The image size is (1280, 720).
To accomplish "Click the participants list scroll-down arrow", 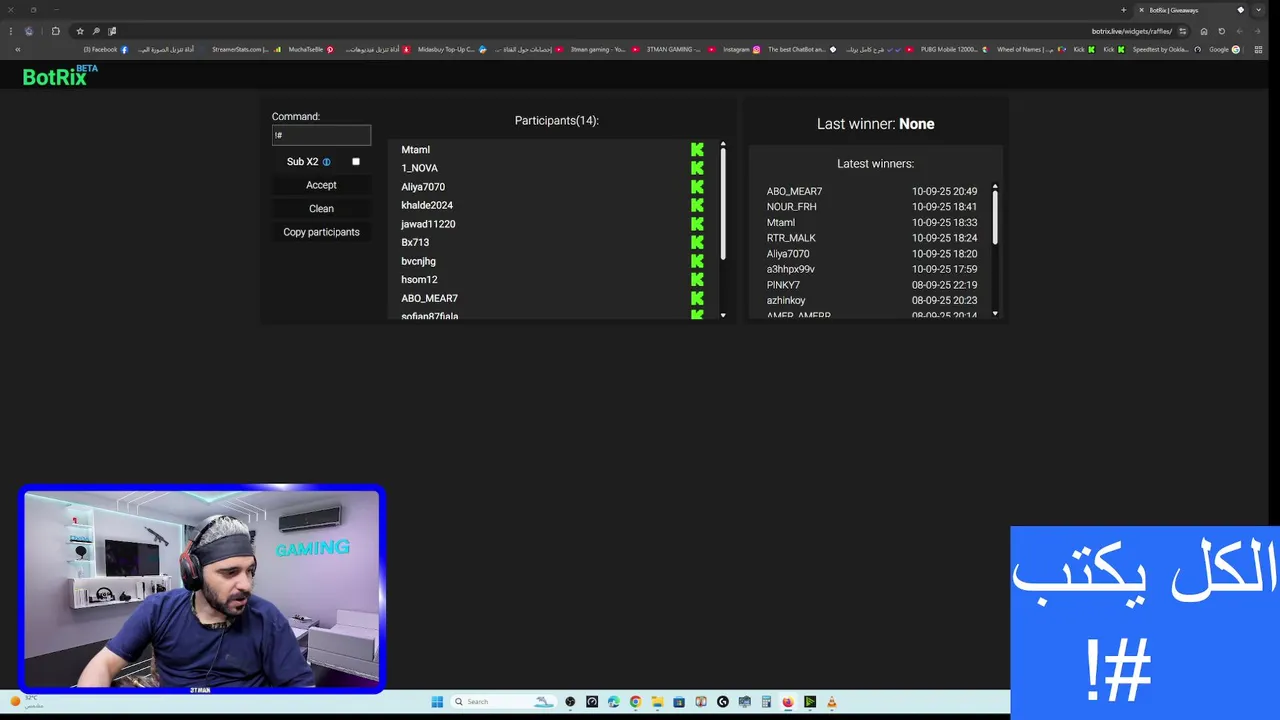I will click(723, 315).
